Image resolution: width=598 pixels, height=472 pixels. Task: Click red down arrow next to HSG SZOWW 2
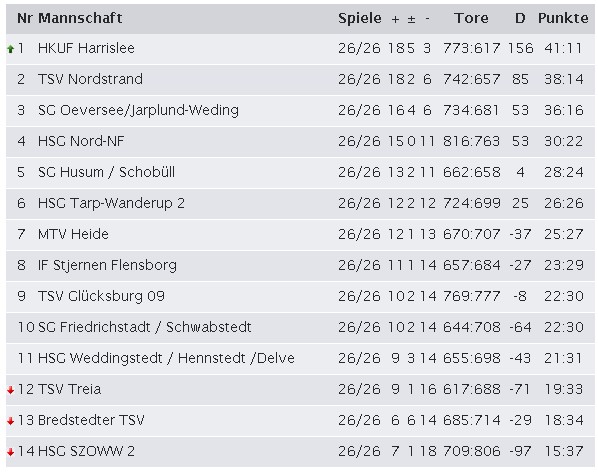11,452
